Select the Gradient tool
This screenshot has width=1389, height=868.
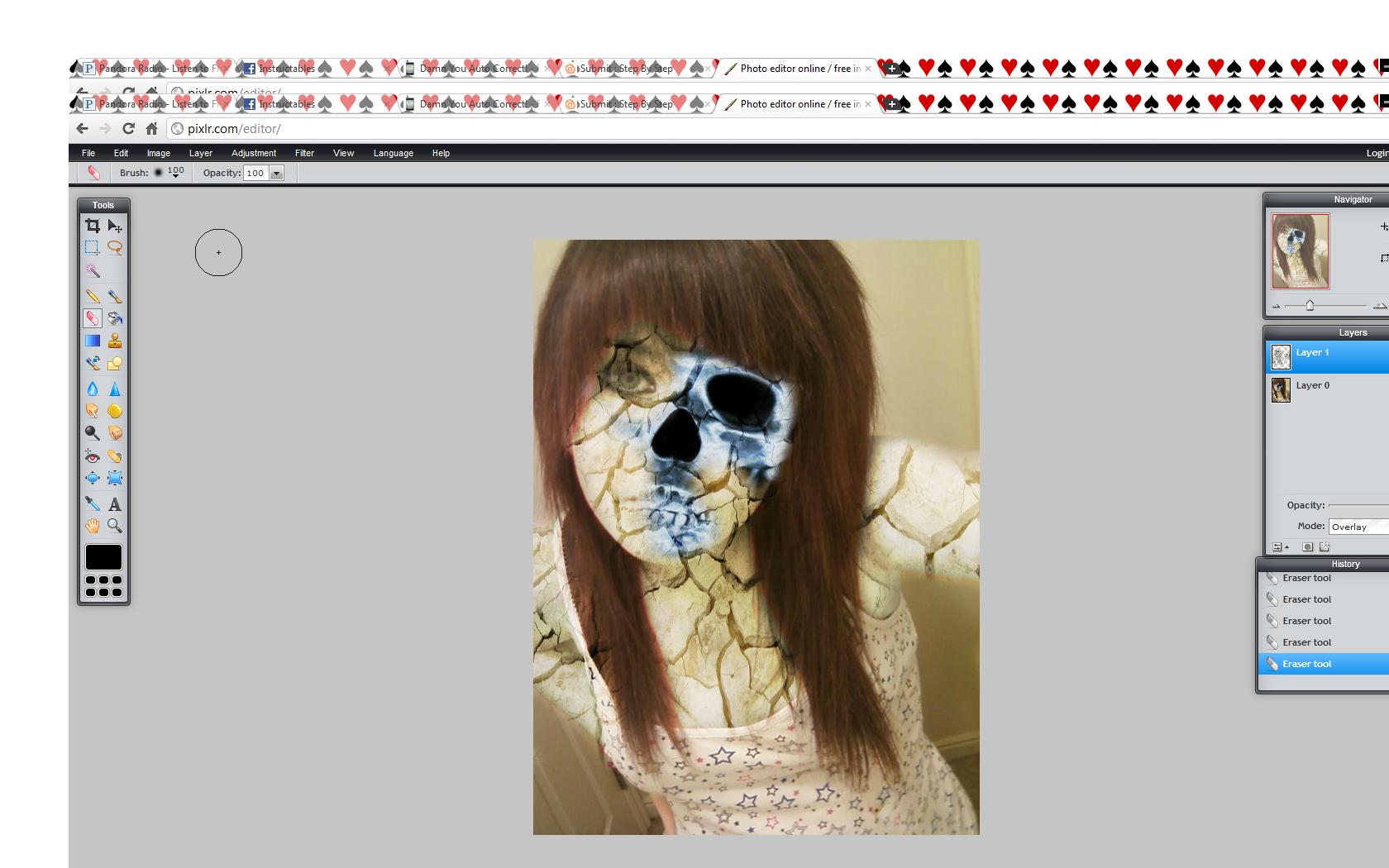pyautogui.click(x=93, y=341)
